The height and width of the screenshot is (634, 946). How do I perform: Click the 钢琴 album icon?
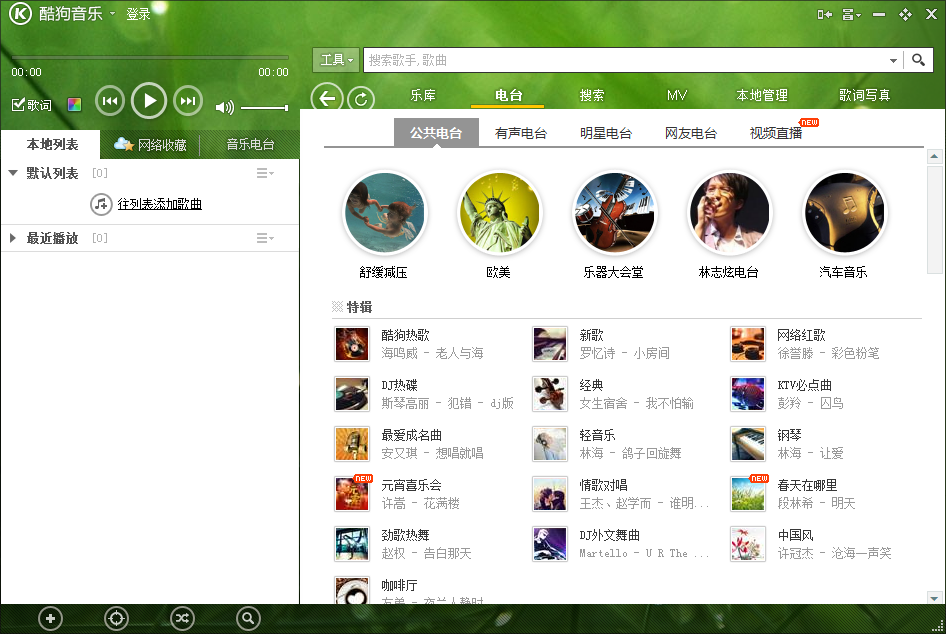(748, 444)
